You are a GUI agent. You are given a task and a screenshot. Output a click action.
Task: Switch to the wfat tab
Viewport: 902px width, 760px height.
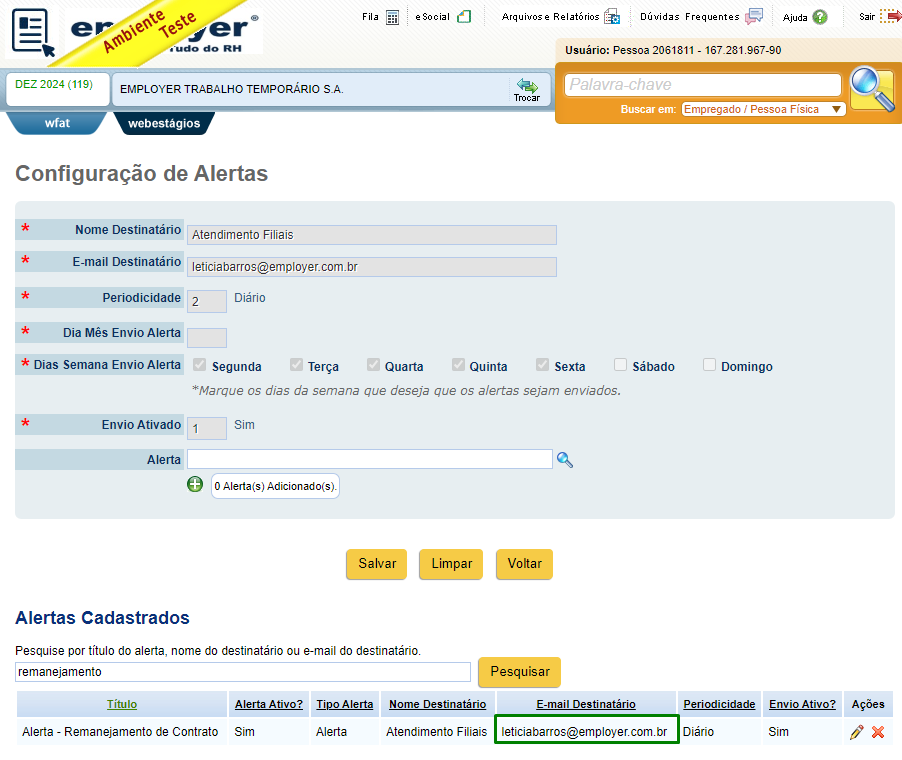coord(57,123)
